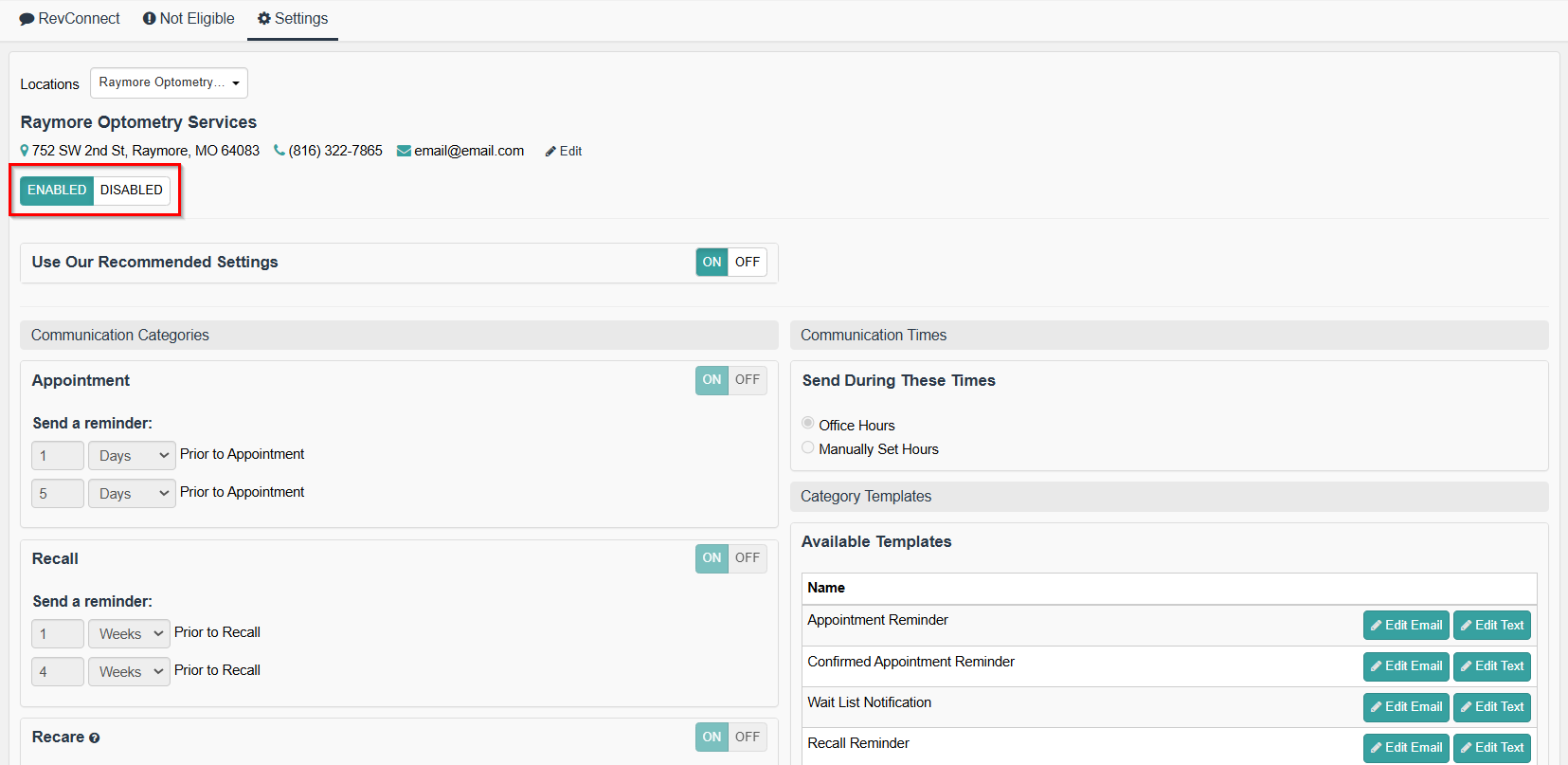Viewport: 1568px width, 765px height.
Task: Click the Recare help question mark icon
Action: [x=94, y=738]
